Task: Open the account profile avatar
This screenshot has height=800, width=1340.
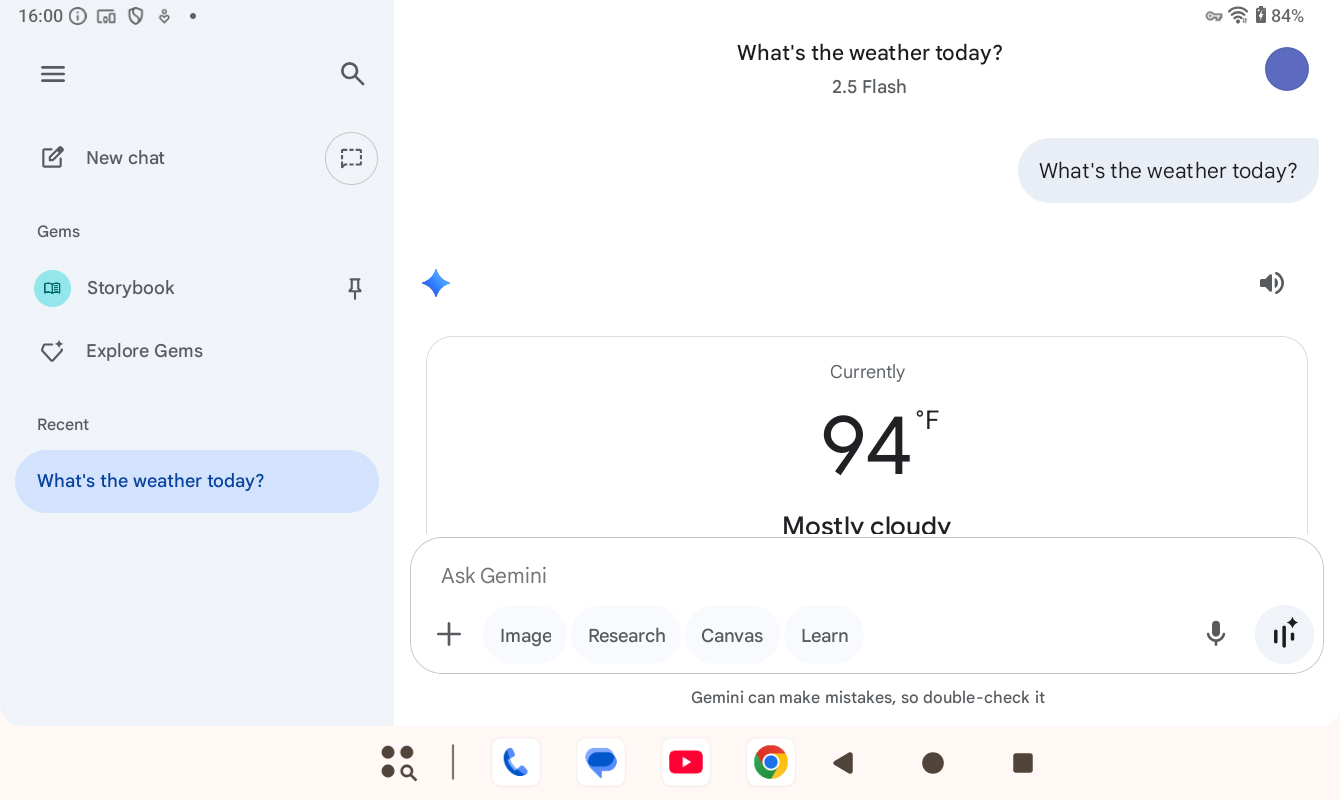Action: click(1286, 69)
